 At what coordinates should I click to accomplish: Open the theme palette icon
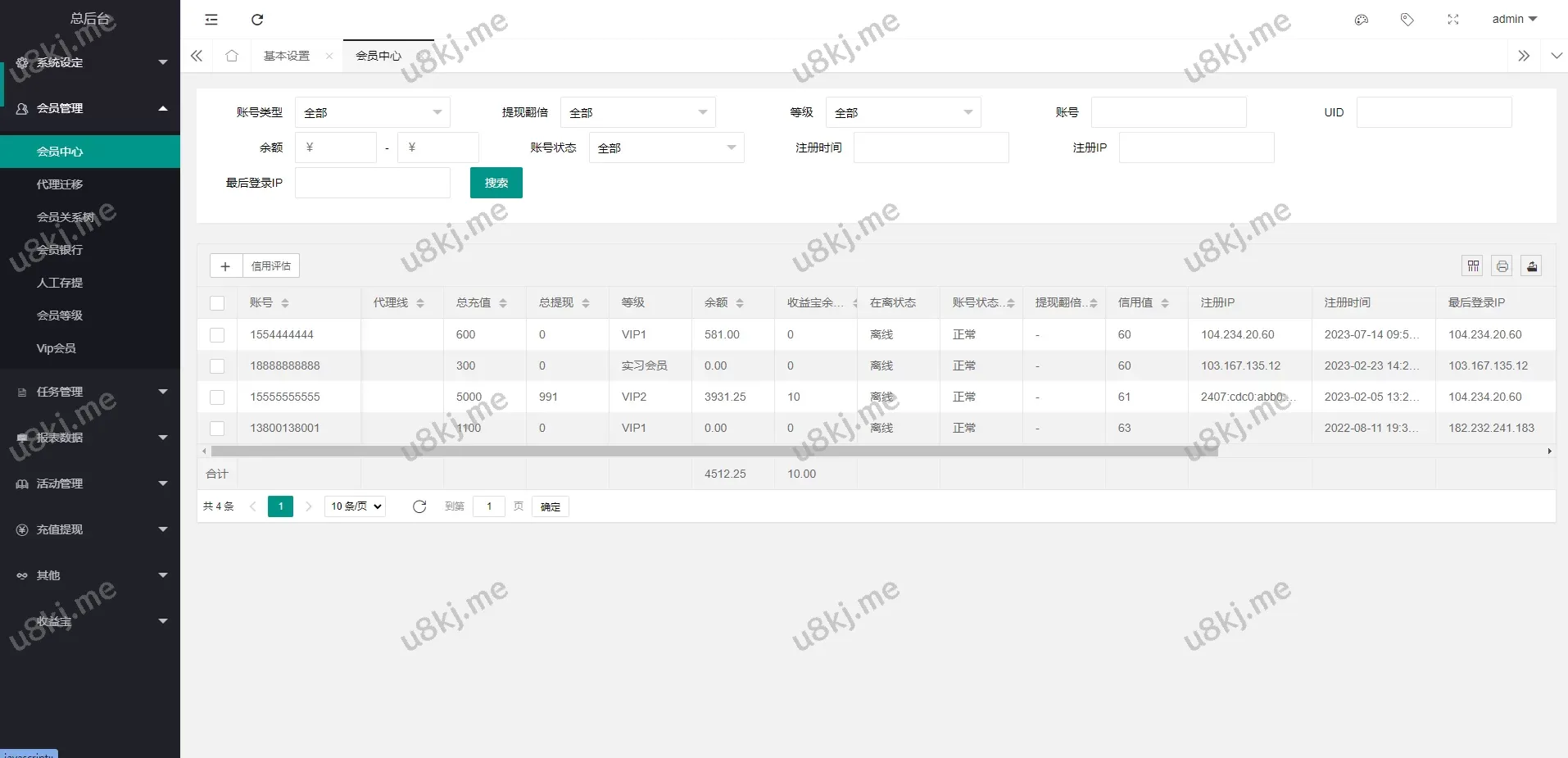pos(1362,20)
